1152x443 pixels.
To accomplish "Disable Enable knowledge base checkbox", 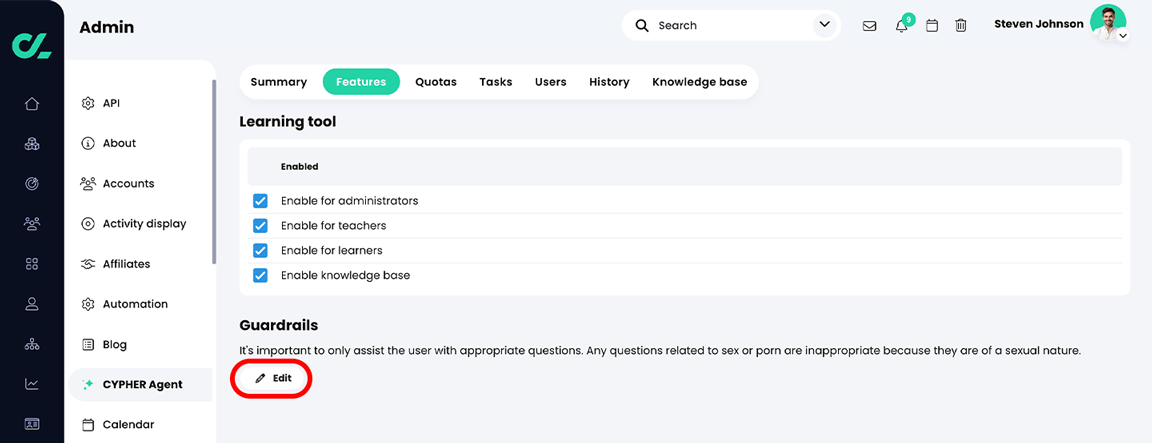I will 260,275.
